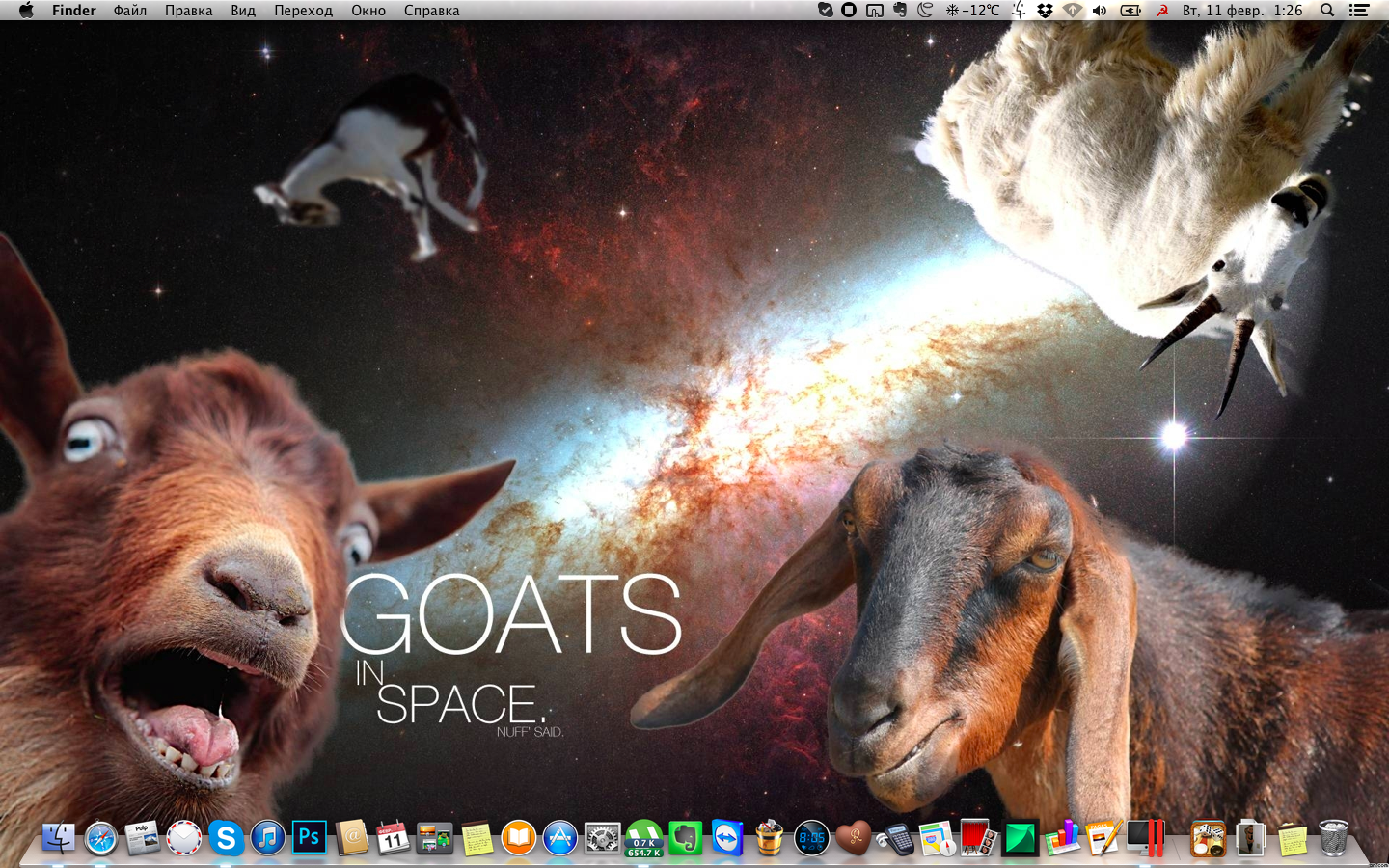Image resolution: width=1389 pixels, height=868 pixels.
Task: Open the chocolate heart app icon
Action: point(853,838)
